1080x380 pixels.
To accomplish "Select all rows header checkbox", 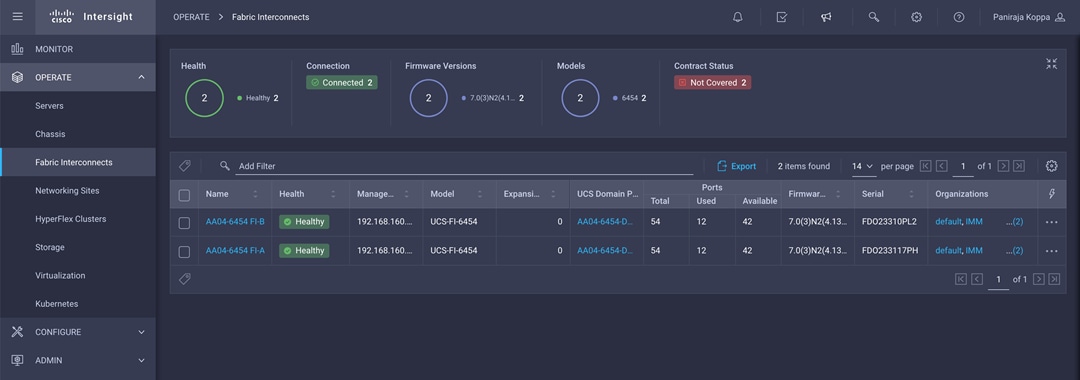I will point(184,196).
